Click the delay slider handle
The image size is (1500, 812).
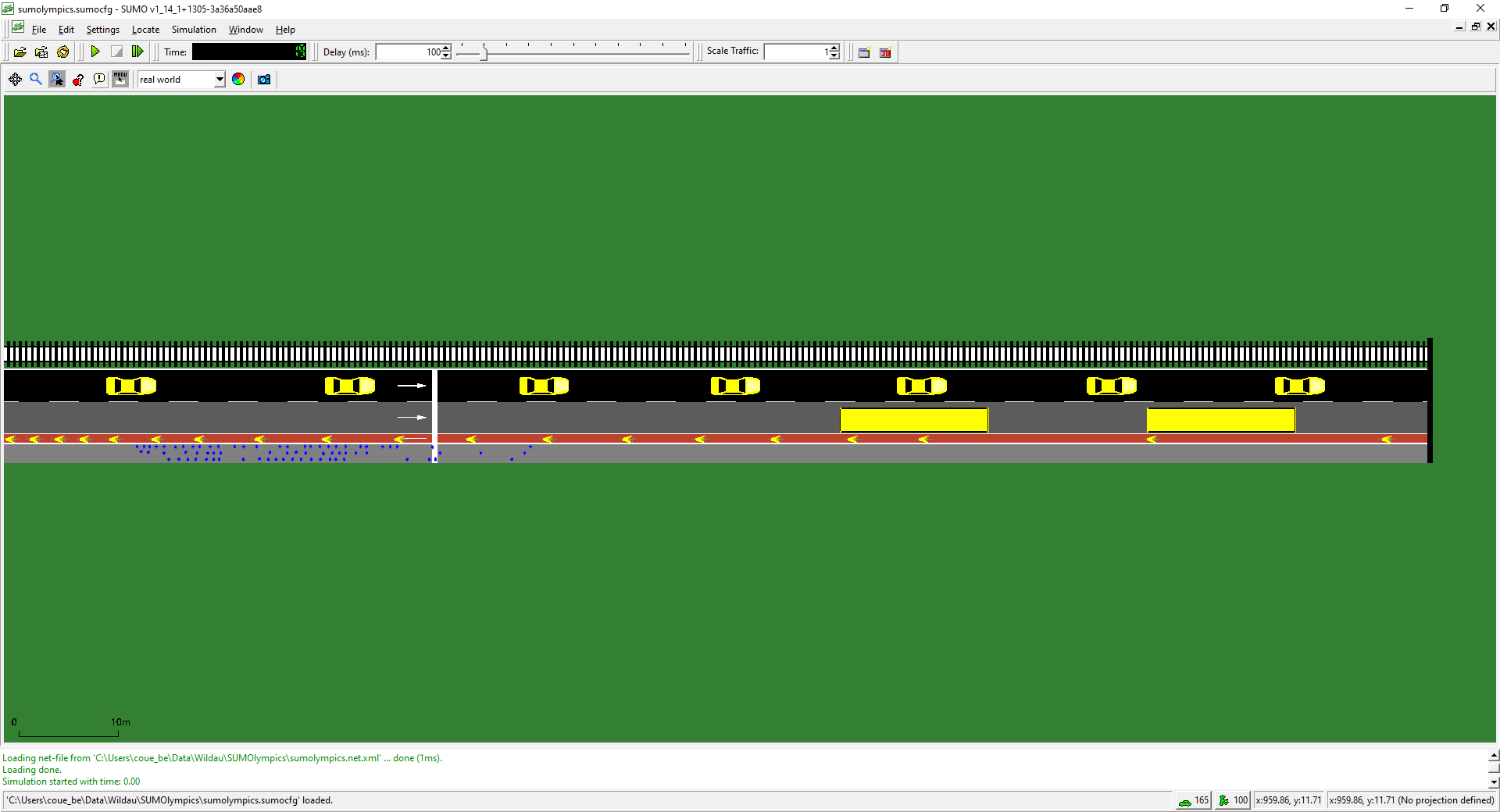point(484,52)
